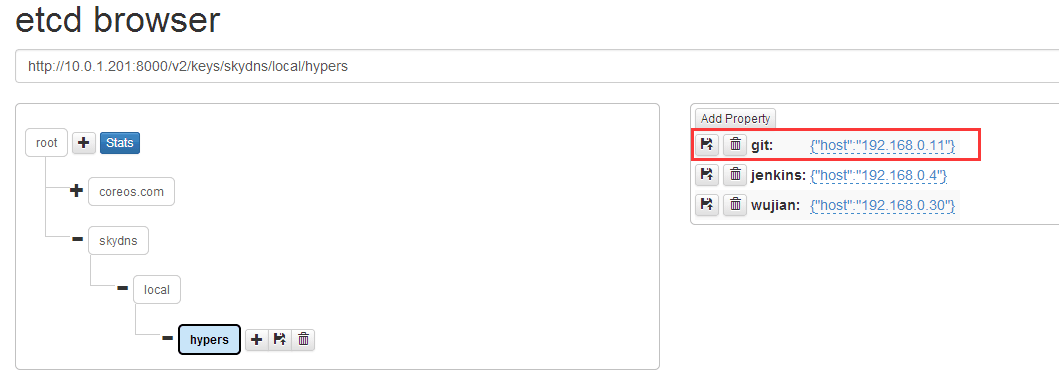1059x383 pixels.
Task: Collapse the hypers tree node
Action: [x=167, y=338]
